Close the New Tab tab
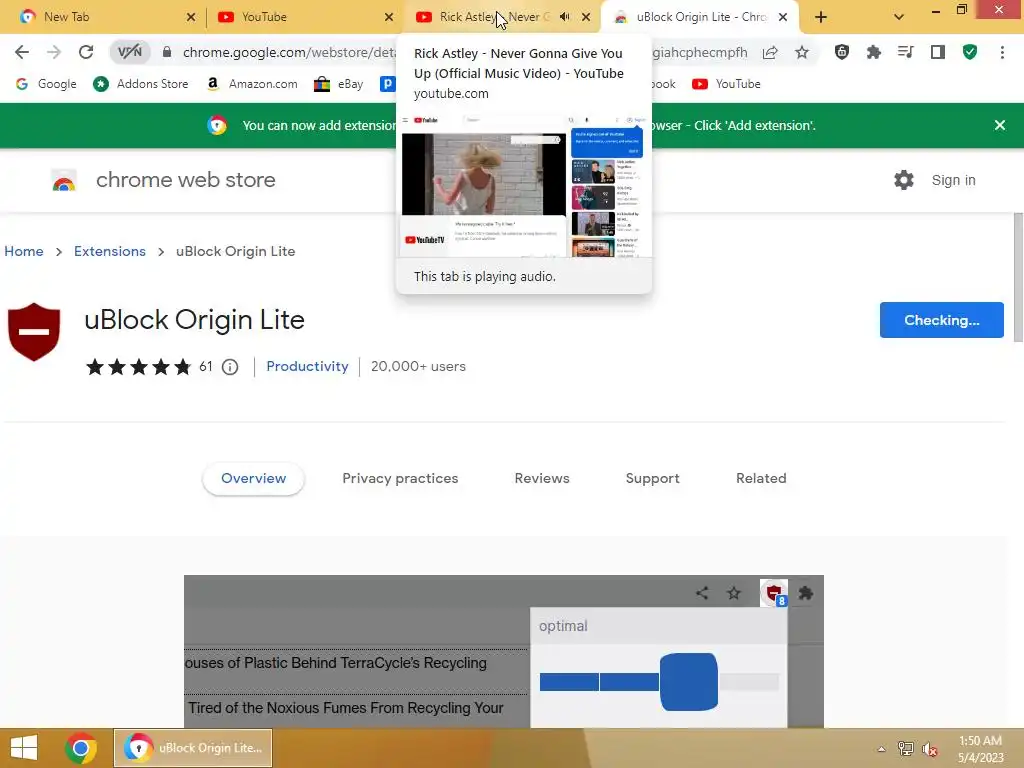The height and width of the screenshot is (768, 1024). [x=191, y=17]
